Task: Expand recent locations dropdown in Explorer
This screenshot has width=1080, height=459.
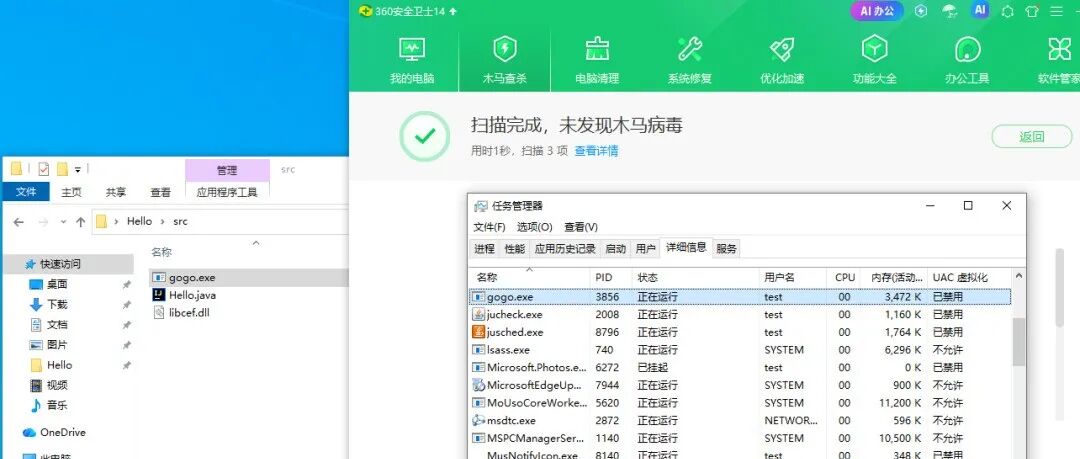Action: point(63,222)
